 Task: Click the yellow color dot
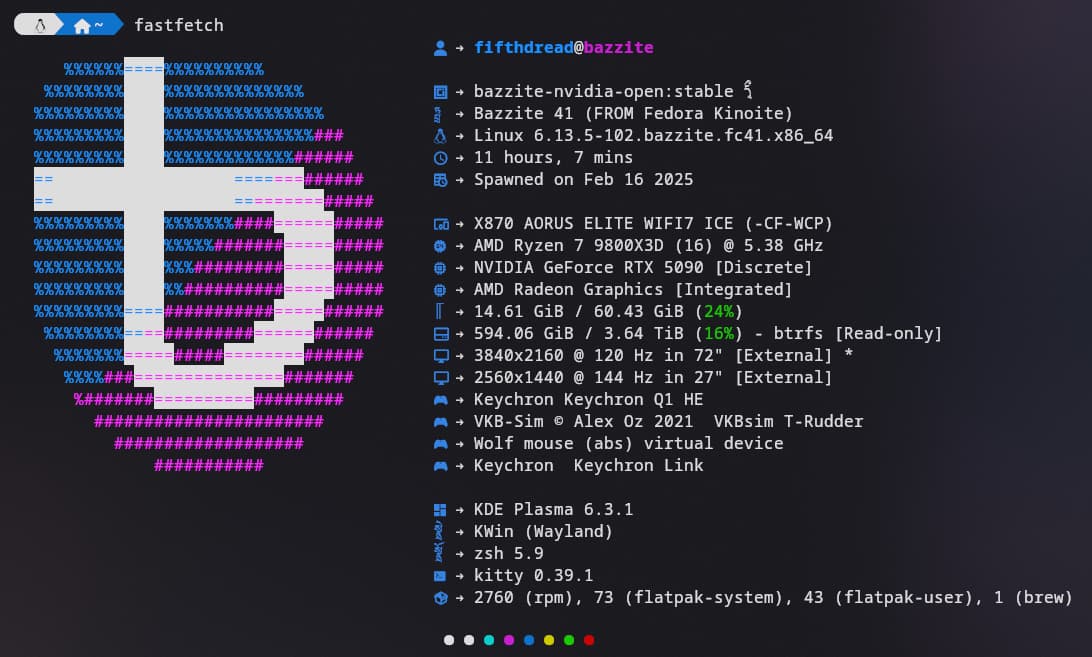coord(549,640)
